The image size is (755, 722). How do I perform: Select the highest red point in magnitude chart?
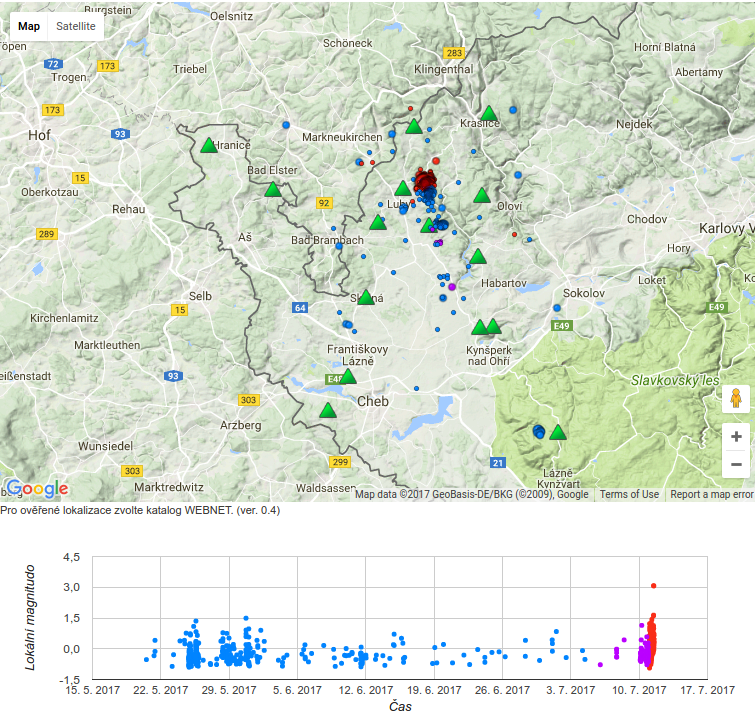(x=653, y=586)
